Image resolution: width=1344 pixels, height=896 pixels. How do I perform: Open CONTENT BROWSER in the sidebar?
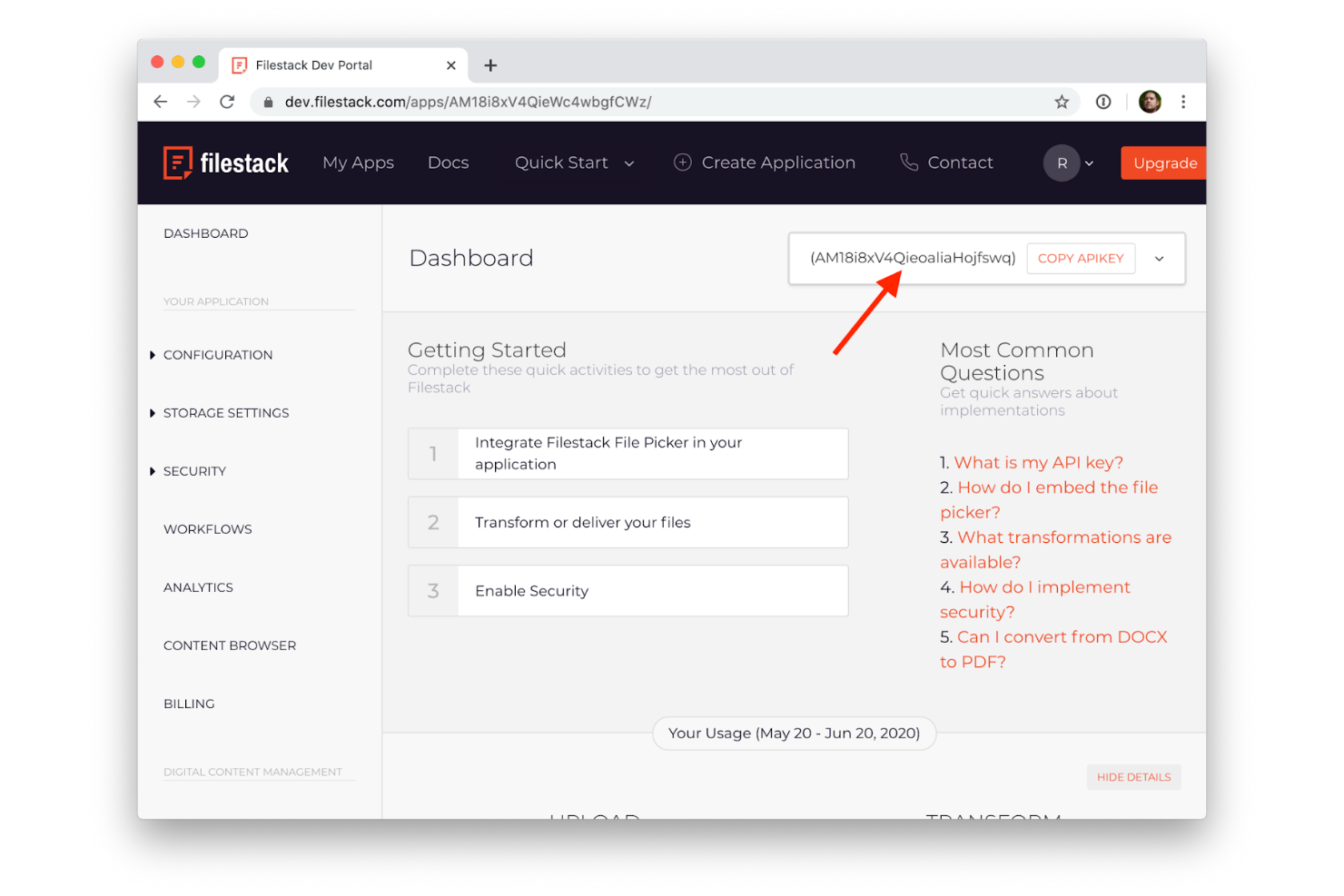click(230, 645)
